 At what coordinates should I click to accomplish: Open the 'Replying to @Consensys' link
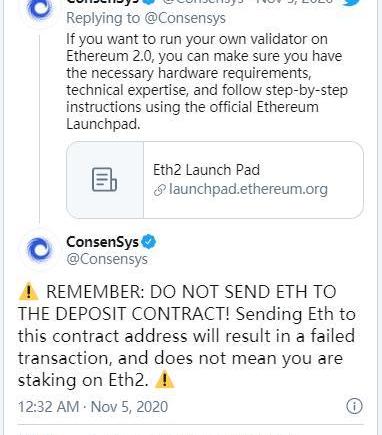[x=146, y=18]
